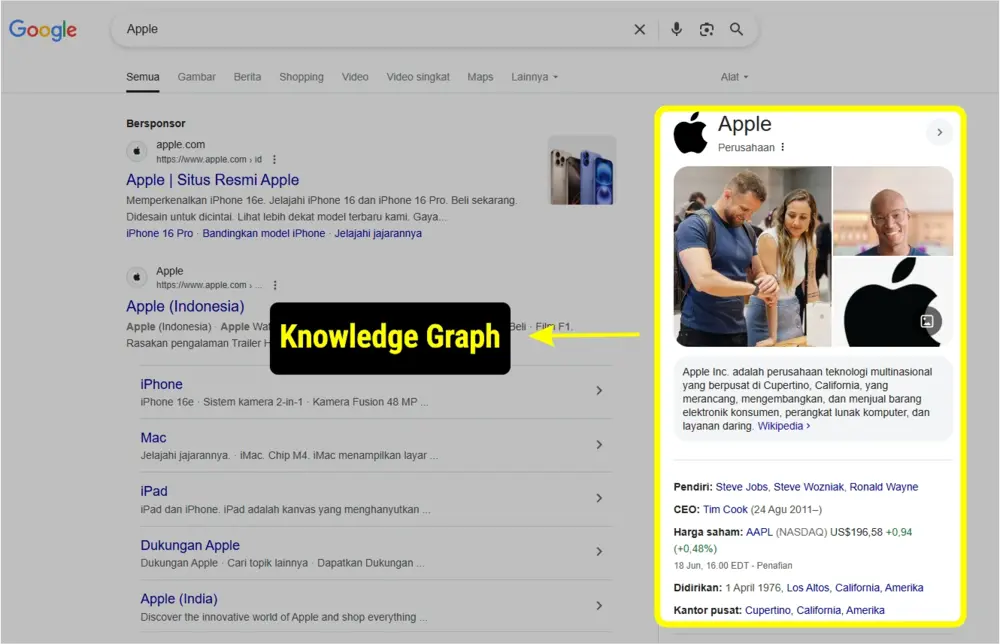This screenshot has width=1000, height=644.
Task: Open three-dot menu beside apple.com ad
Action: click(274, 159)
